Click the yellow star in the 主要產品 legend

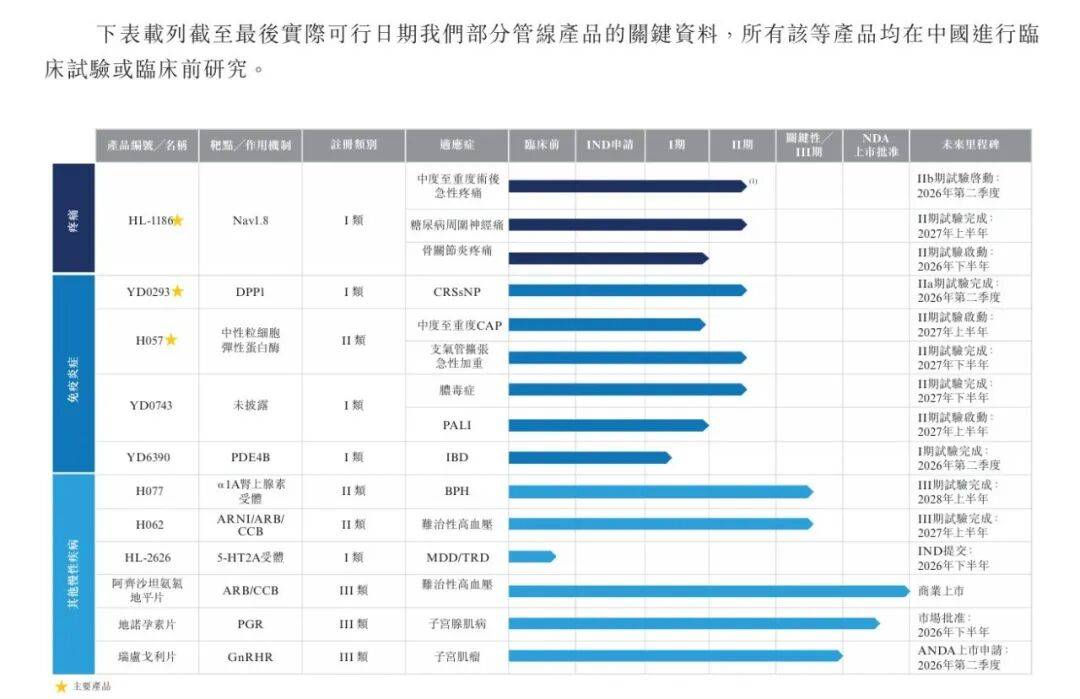60,686
